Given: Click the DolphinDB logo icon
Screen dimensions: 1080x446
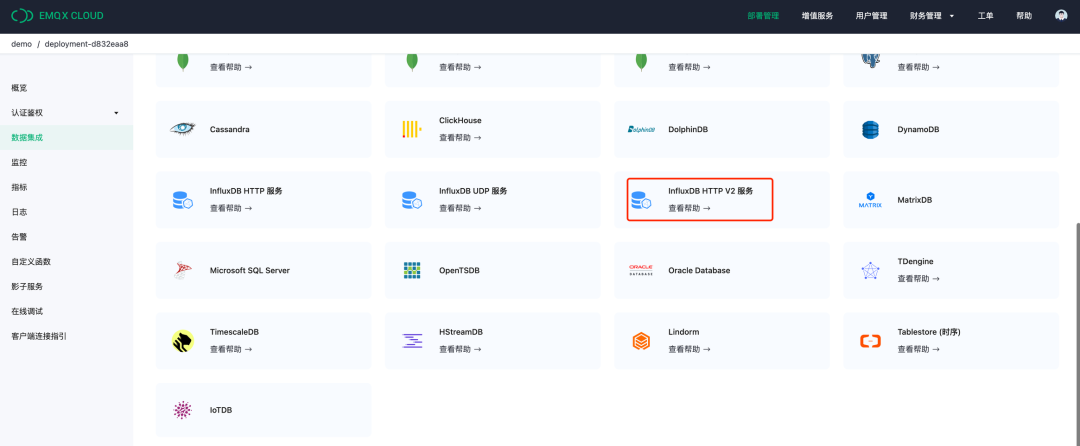Looking at the screenshot, I should click(x=641, y=129).
